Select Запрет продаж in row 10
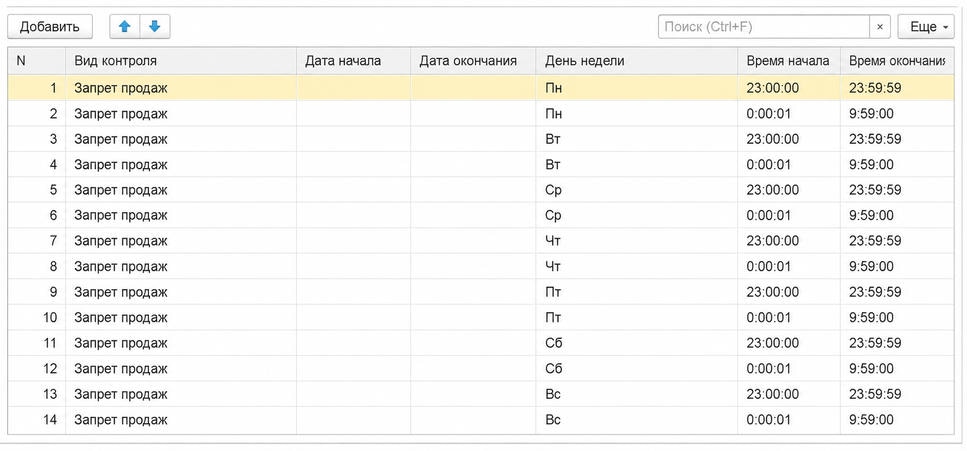Viewport: 967px width, 451px height. point(181,317)
